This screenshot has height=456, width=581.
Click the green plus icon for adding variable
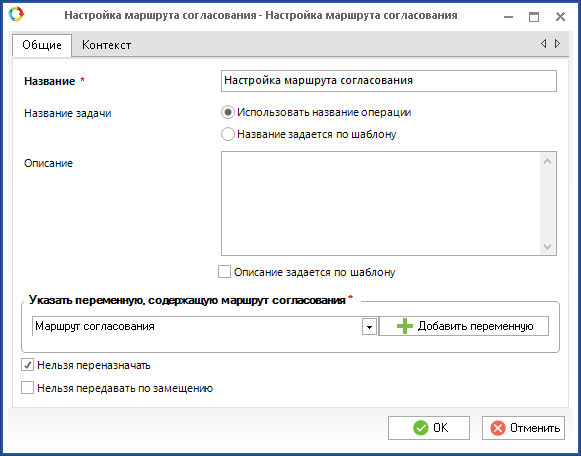point(405,326)
